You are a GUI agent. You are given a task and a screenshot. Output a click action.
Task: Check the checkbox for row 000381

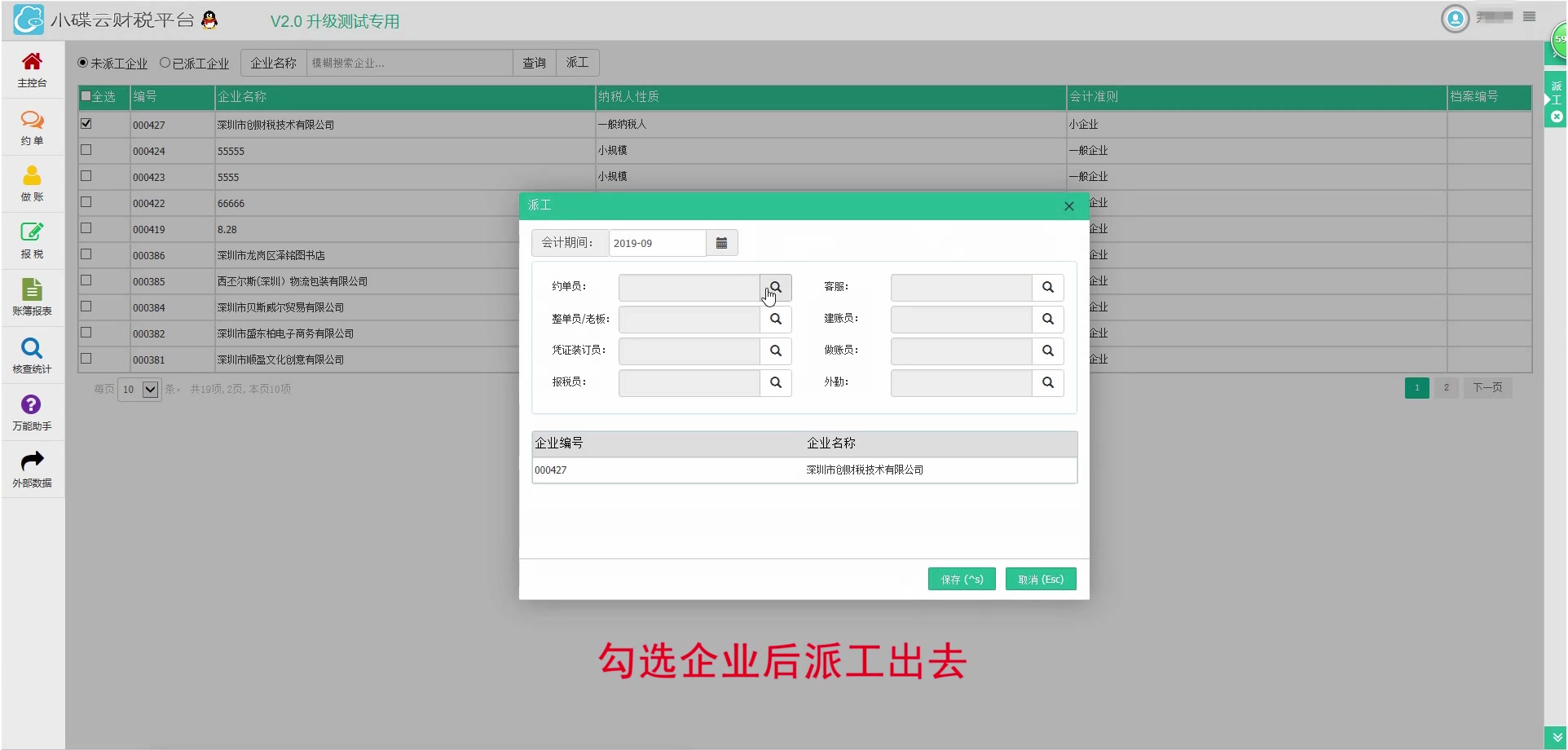(86, 359)
